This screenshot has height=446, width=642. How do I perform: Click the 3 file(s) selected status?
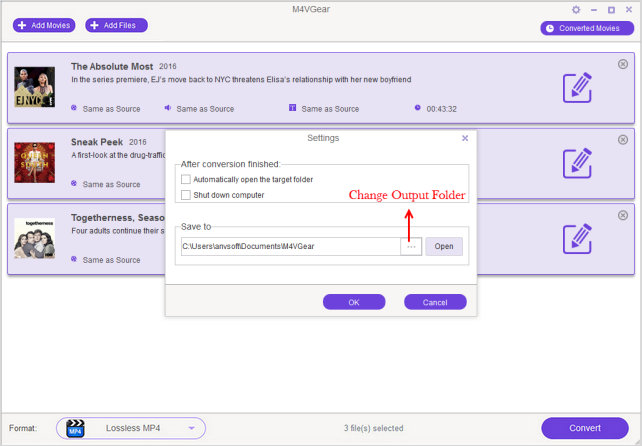[x=373, y=428]
